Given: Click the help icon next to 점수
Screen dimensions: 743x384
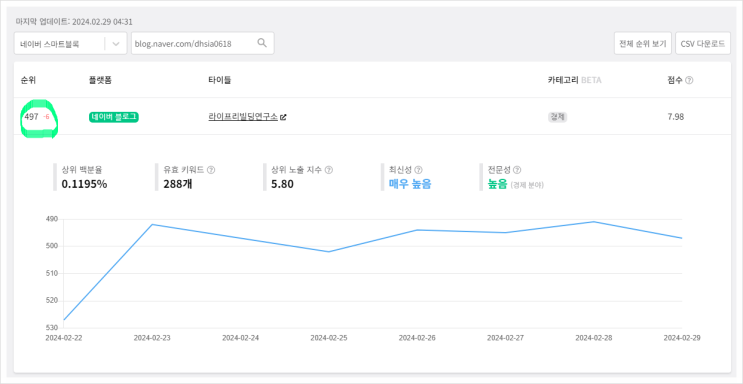Looking at the screenshot, I should 689,81.
